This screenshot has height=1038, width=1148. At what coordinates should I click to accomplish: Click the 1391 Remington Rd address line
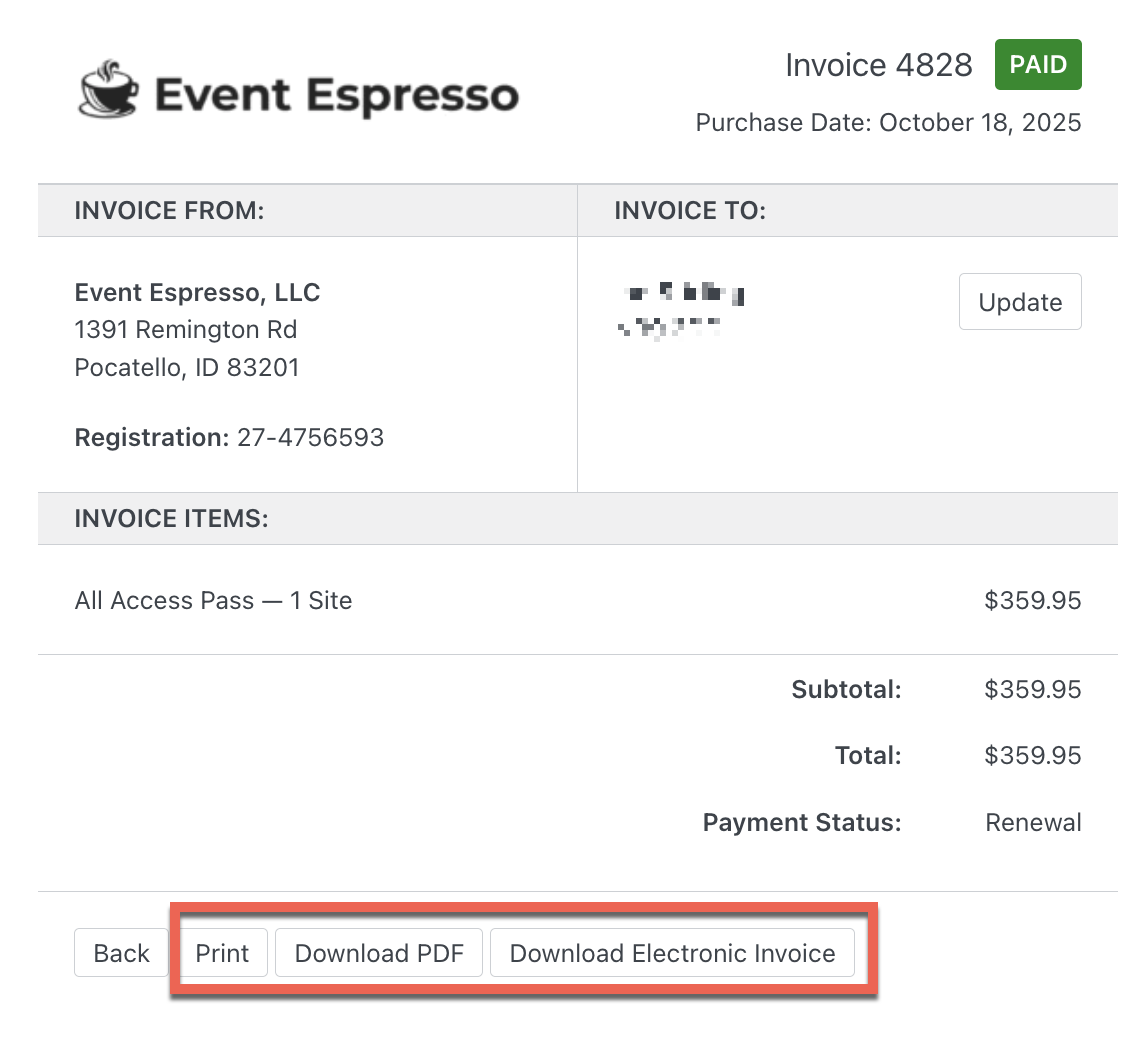click(x=186, y=330)
